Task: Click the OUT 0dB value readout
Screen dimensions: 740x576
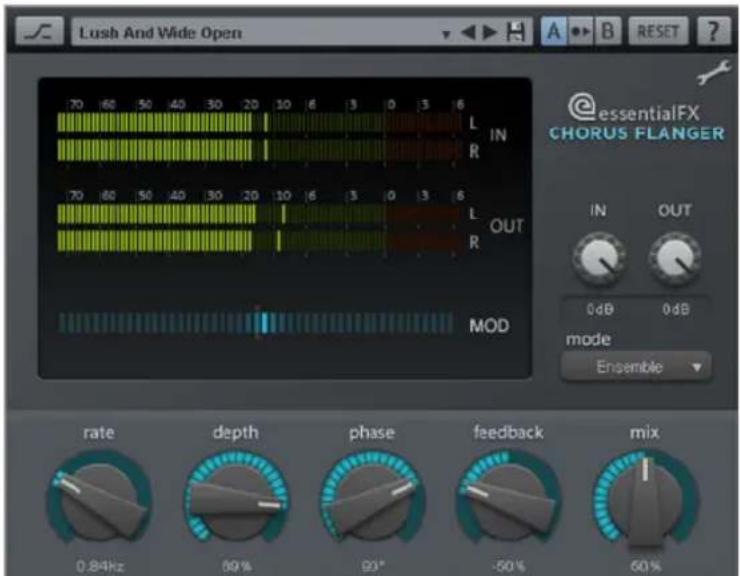Action: tap(676, 310)
